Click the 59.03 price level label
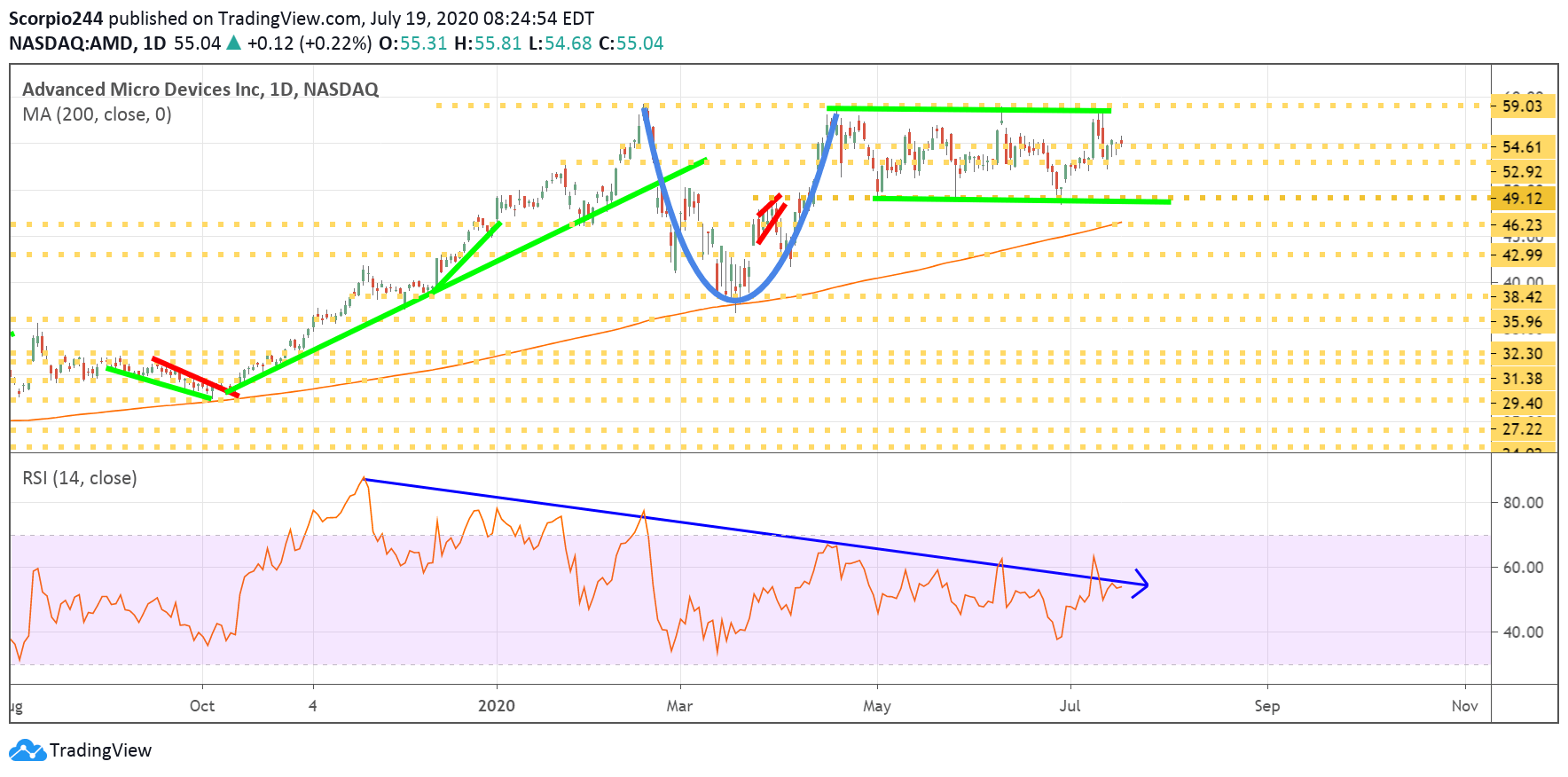 [x=1523, y=106]
